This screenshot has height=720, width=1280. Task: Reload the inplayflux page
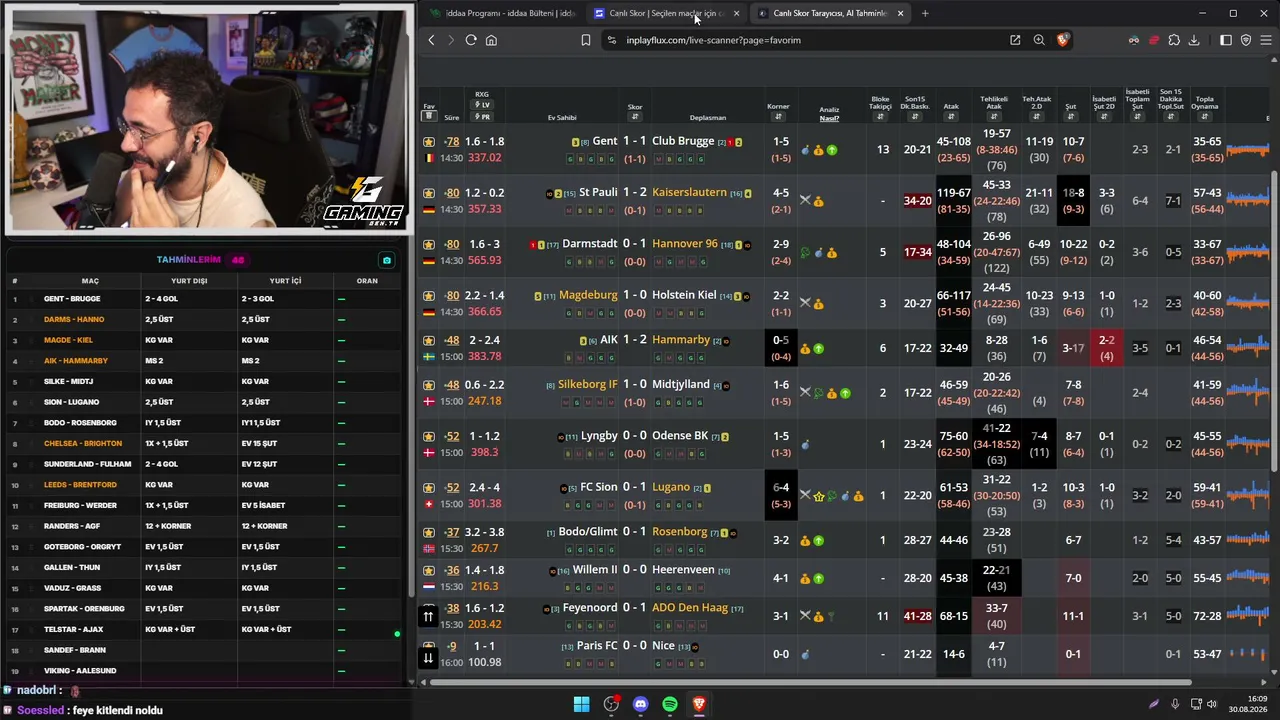coord(471,40)
